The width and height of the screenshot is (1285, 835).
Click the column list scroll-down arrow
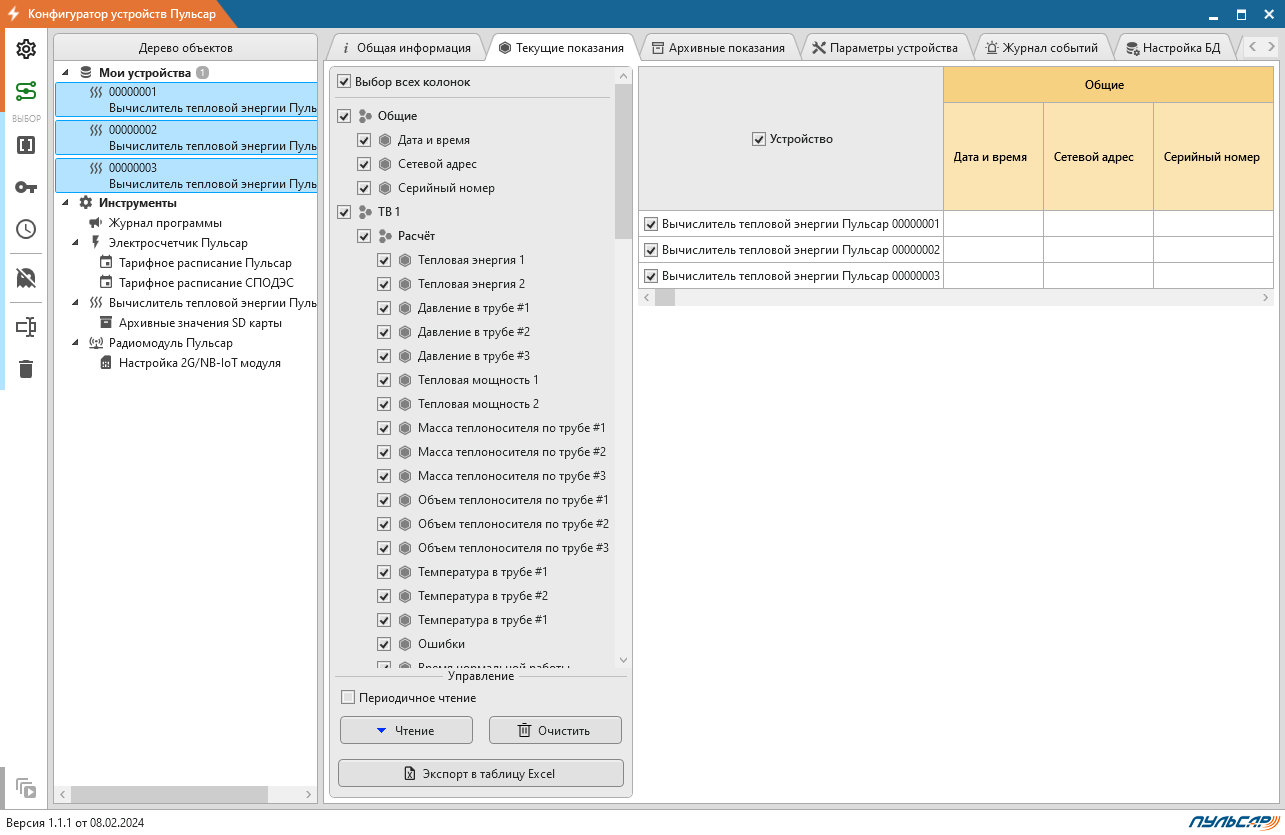point(623,660)
